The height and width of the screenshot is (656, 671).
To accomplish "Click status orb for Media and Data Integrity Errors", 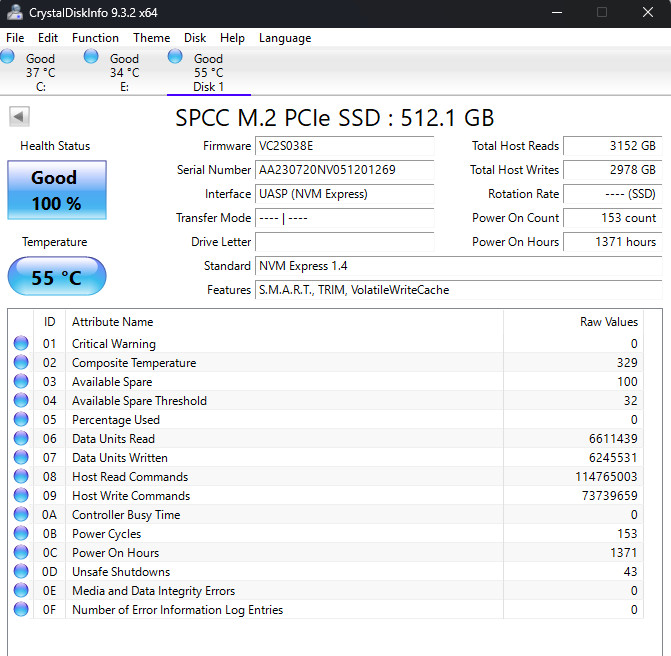I will [21, 590].
